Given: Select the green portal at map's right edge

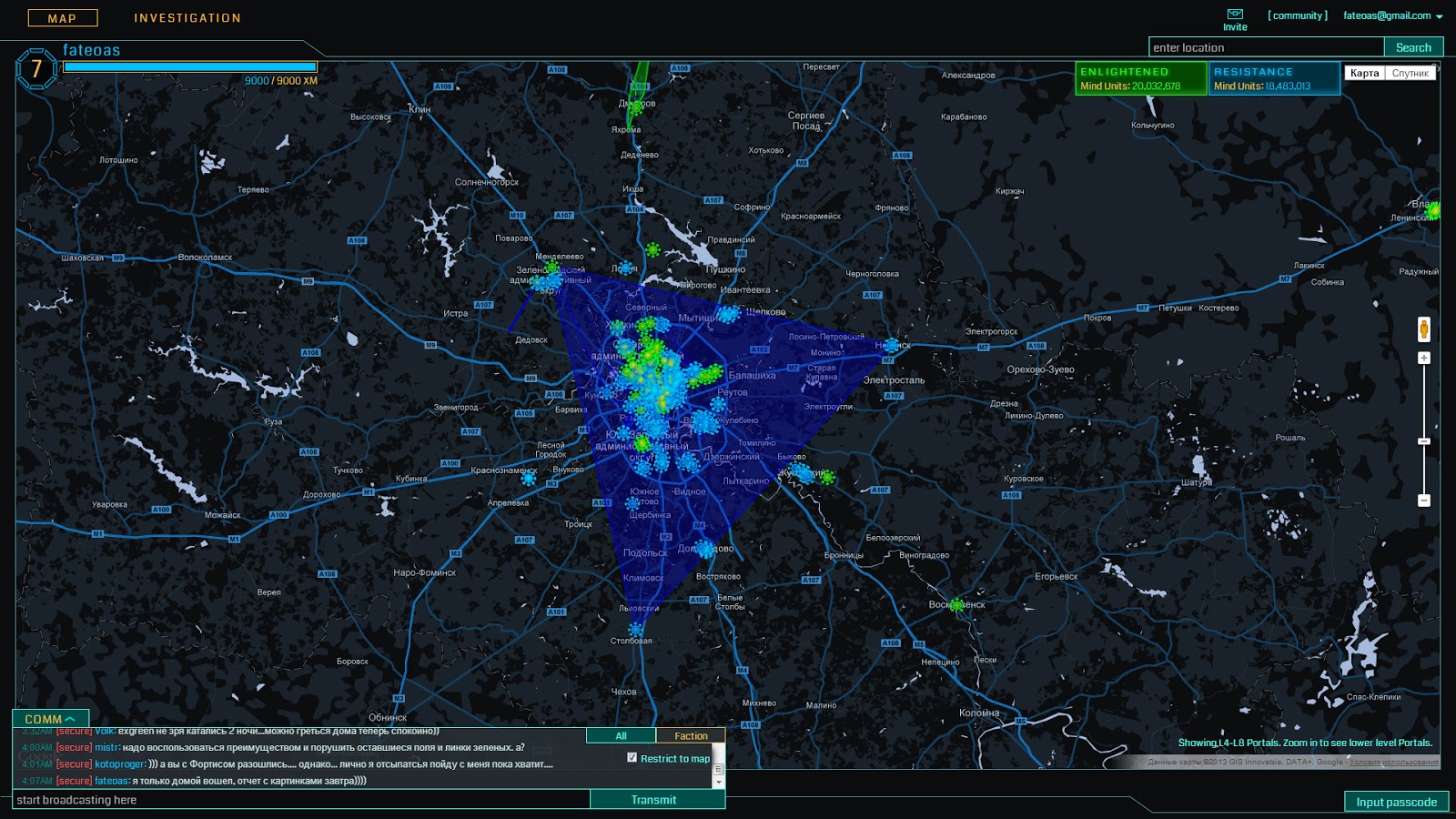Looking at the screenshot, I should click(x=1433, y=211).
